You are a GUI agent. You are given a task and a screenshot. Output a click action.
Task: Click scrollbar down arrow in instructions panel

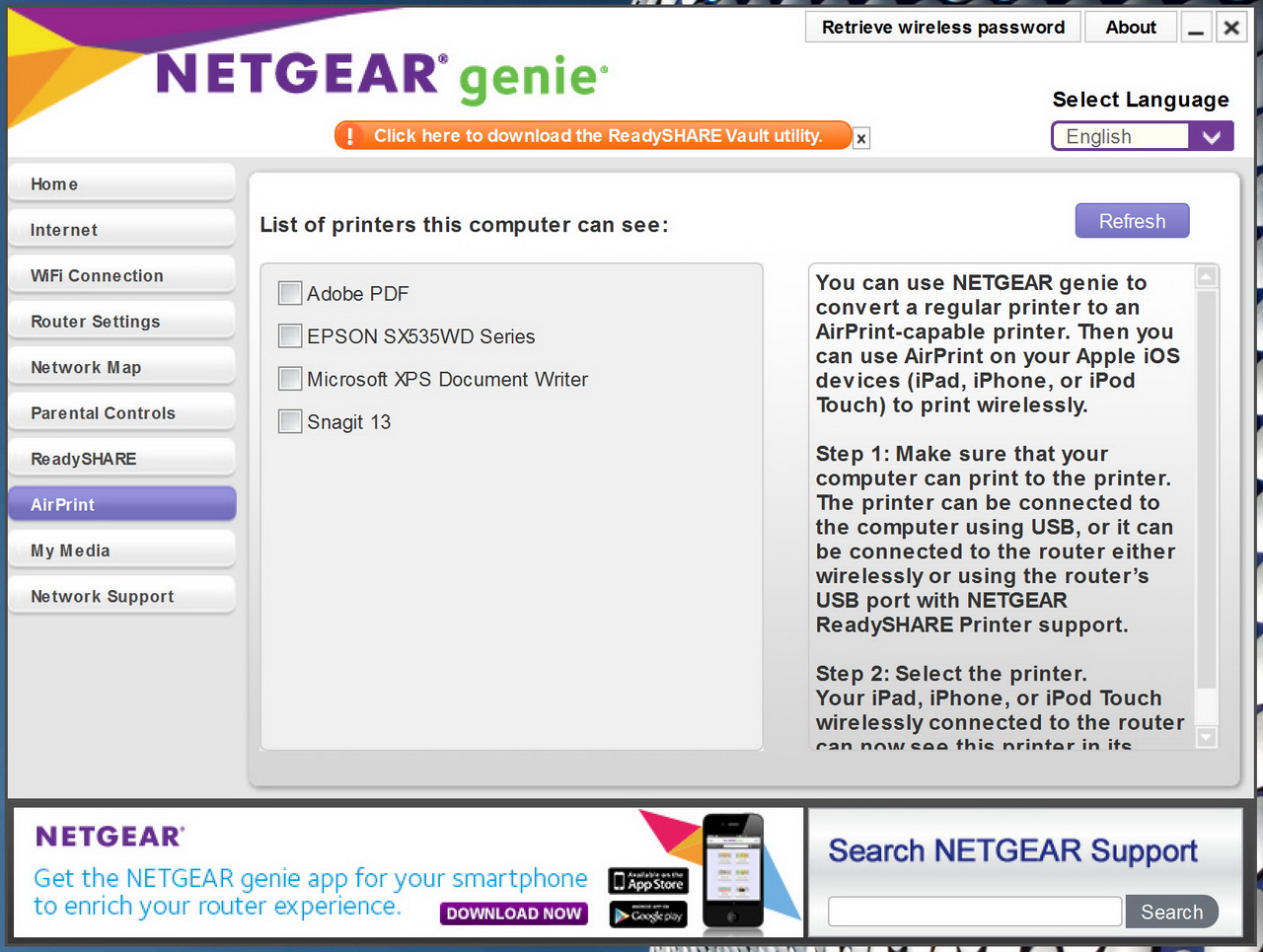point(1206,737)
